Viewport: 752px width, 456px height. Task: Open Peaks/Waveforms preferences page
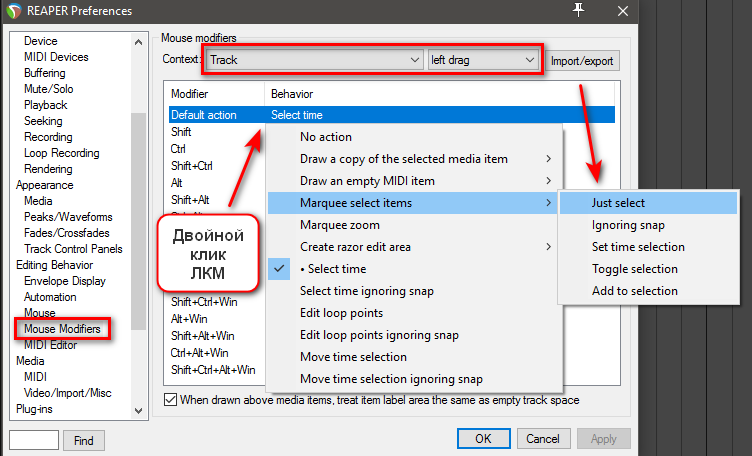[68, 217]
